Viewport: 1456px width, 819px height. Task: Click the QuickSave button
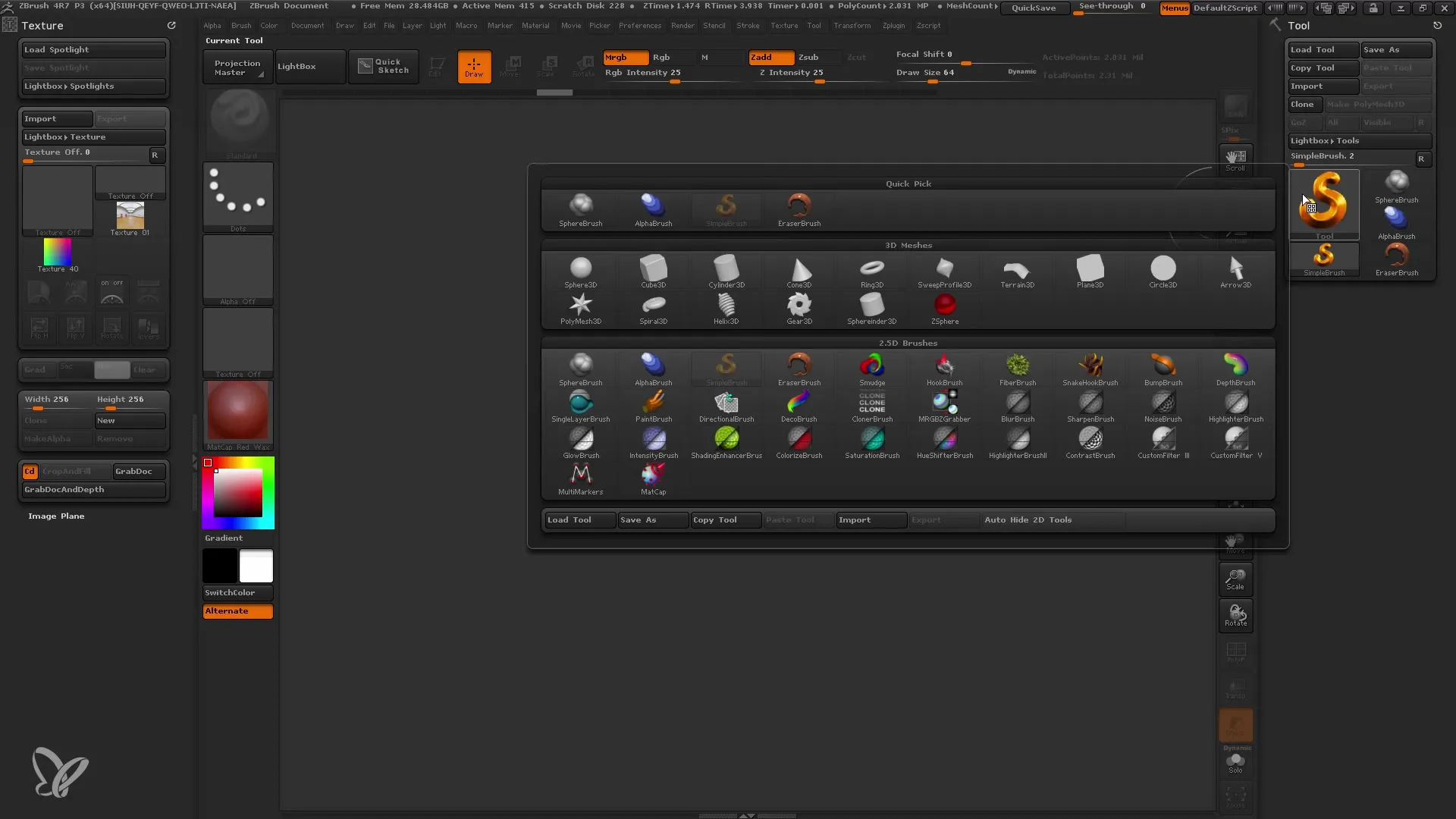(x=1034, y=8)
